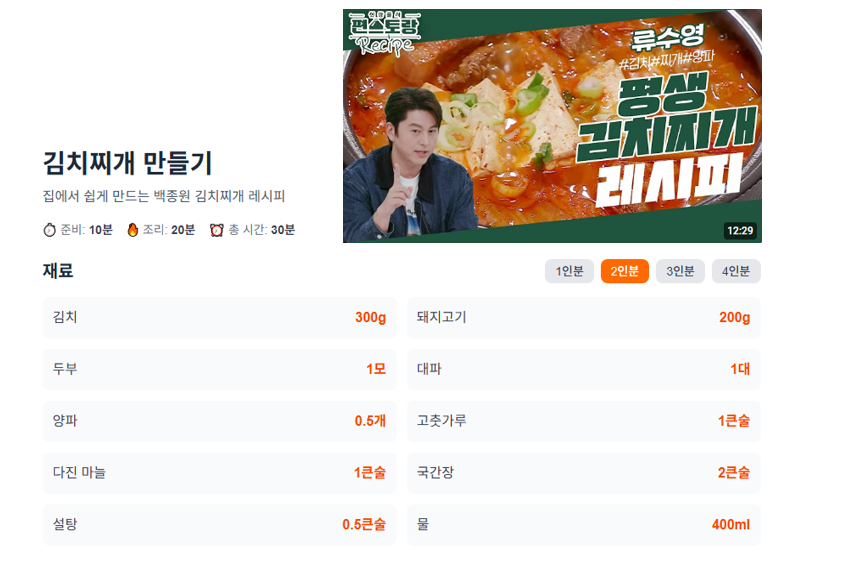Image resolution: width=843 pixels, height=562 pixels.
Task: Select the 1인분 serving option
Action: 569,271
